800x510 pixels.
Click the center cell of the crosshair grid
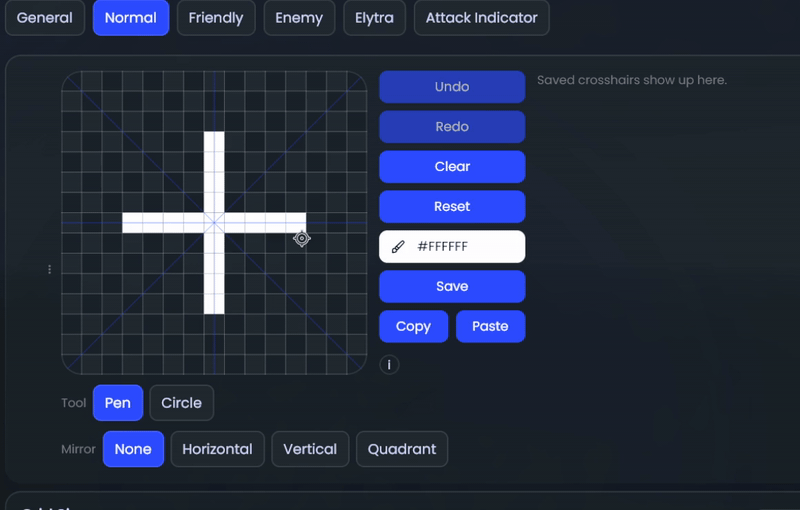(214, 223)
